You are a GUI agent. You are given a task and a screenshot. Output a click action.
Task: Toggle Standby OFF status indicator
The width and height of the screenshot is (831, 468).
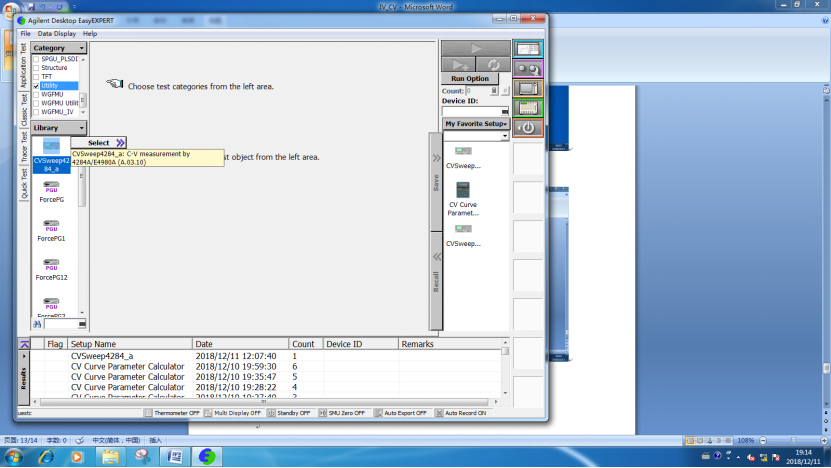pos(289,413)
